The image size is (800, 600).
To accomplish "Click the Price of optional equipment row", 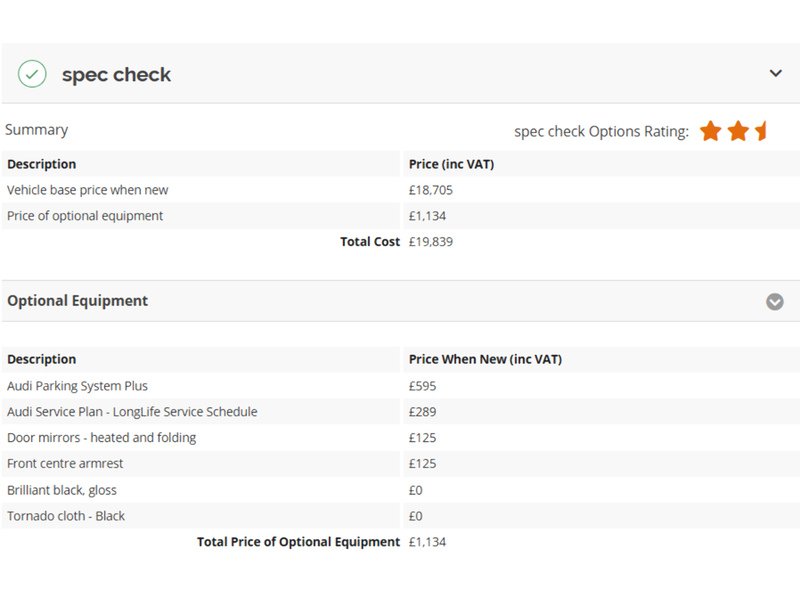I will click(85, 216).
